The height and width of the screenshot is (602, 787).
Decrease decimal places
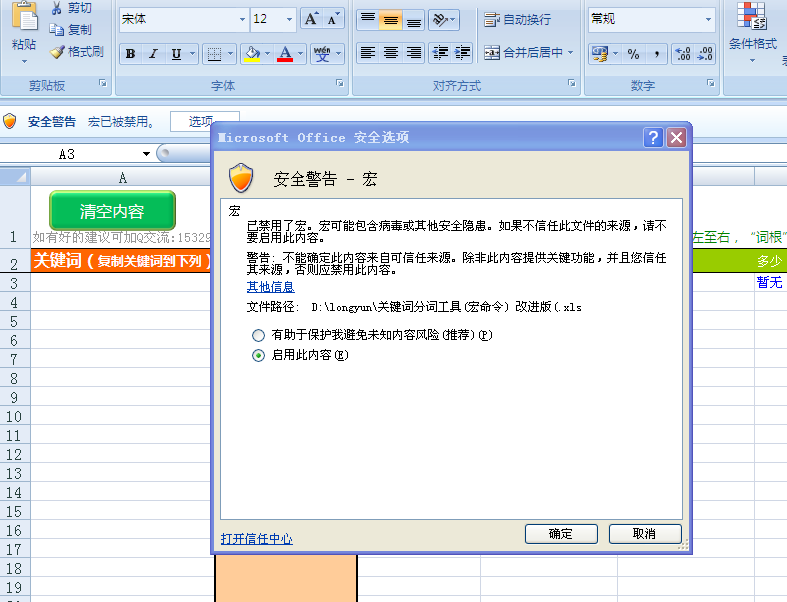click(705, 53)
